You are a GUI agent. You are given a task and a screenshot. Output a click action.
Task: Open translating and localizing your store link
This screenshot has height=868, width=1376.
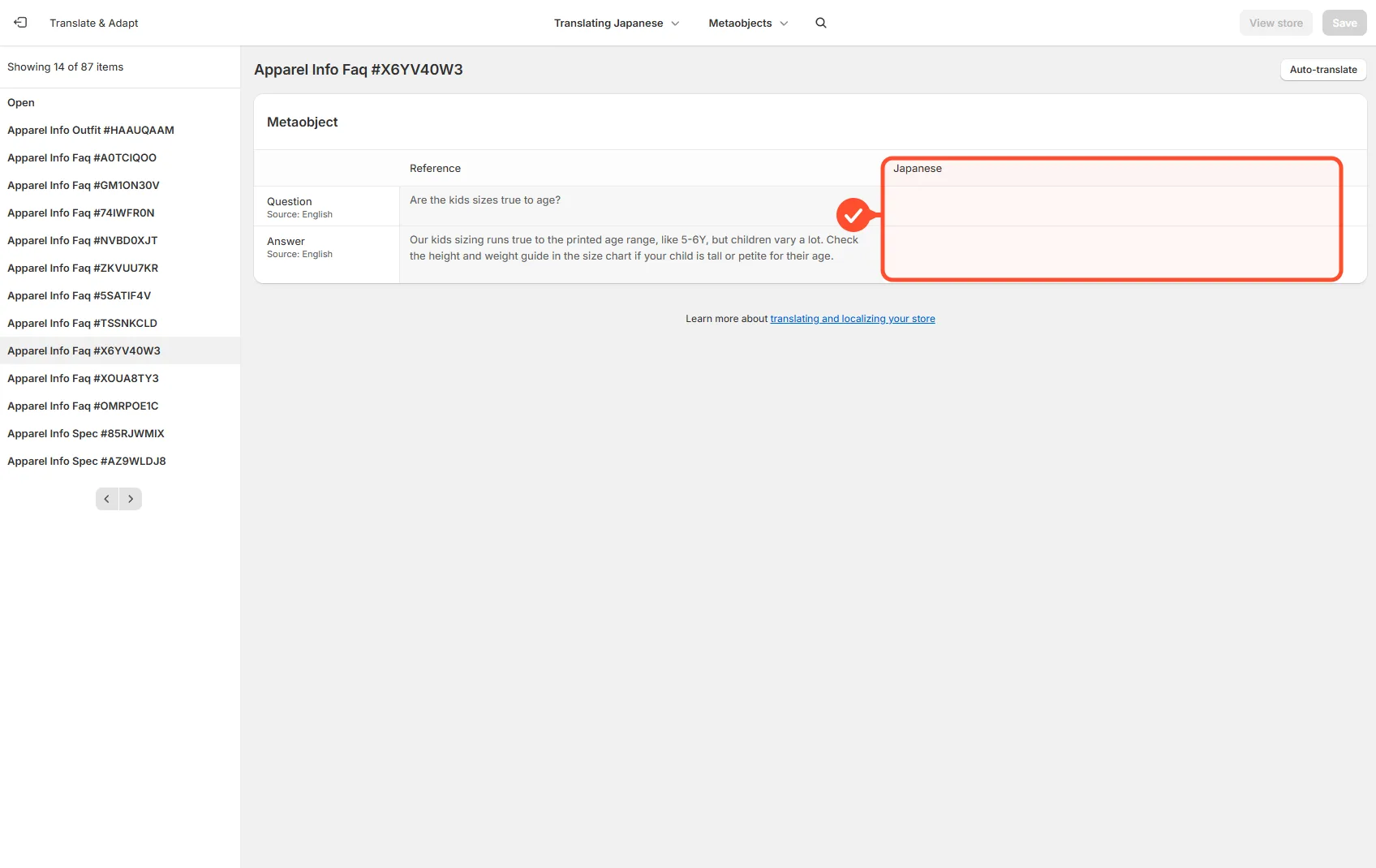point(853,319)
